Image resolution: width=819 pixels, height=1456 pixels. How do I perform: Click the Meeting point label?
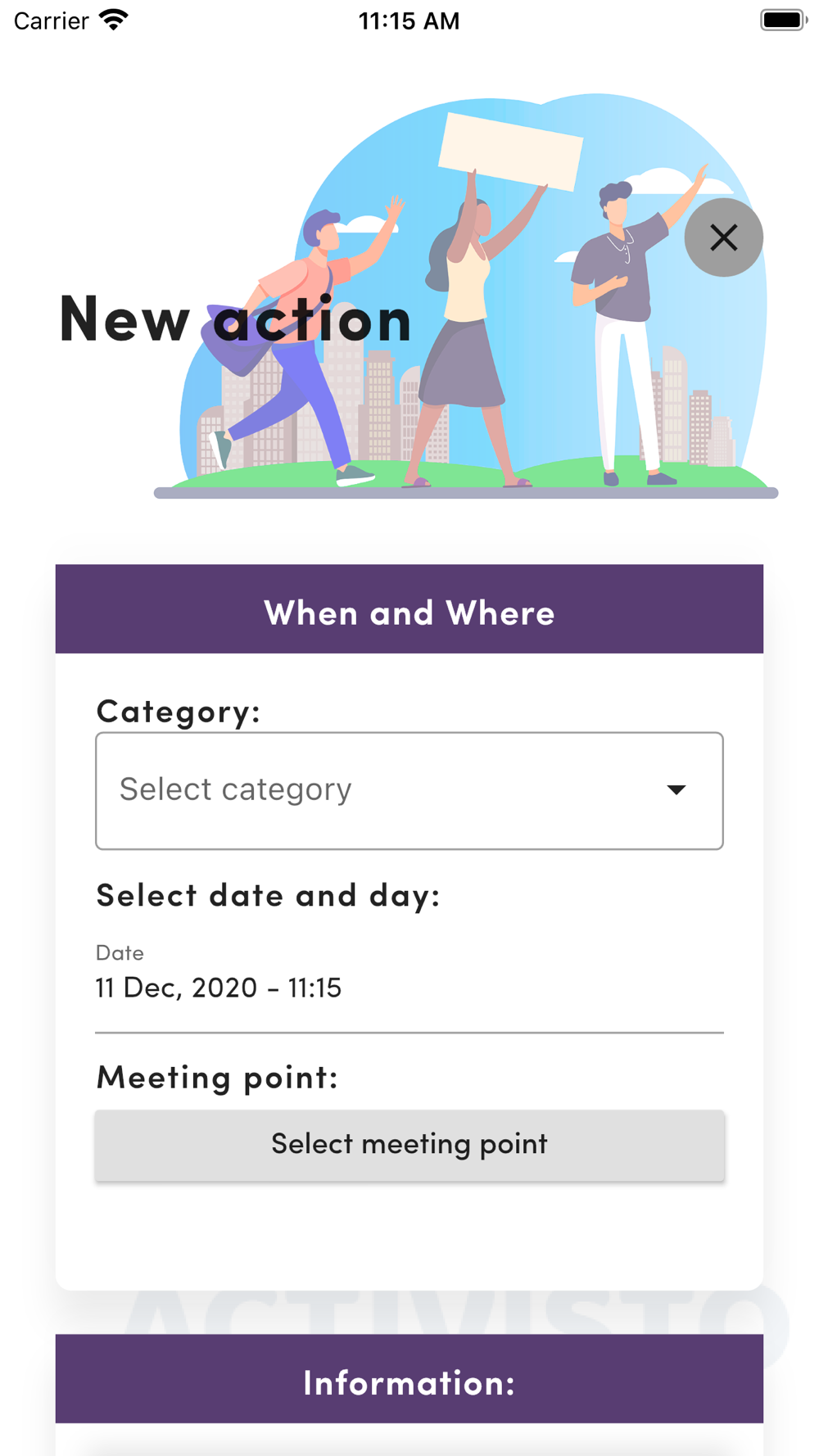(x=218, y=1077)
